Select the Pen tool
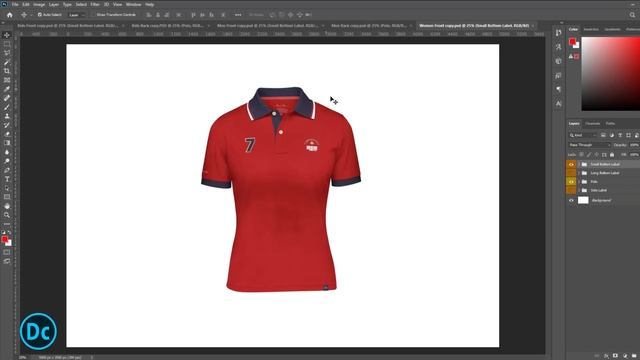The height and width of the screenshot is (360, 640). point(7,170)
